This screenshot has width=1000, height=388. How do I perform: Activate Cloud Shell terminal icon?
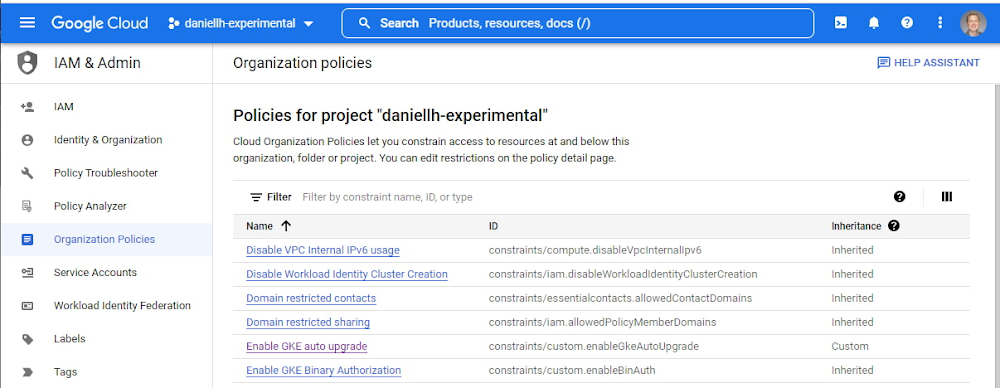pyautogui.click(x=841, y=24)
